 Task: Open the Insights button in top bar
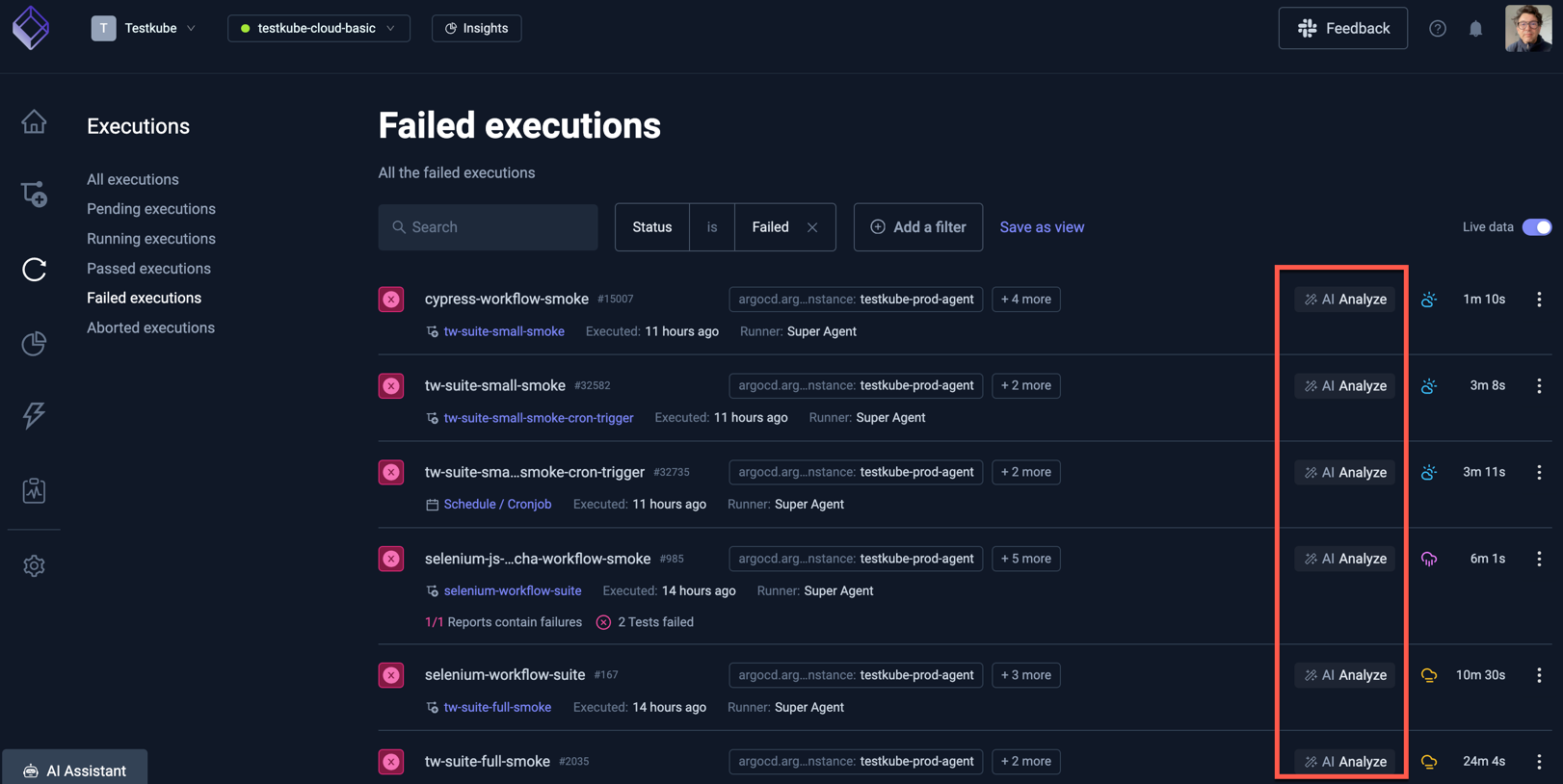coord(476,28)
